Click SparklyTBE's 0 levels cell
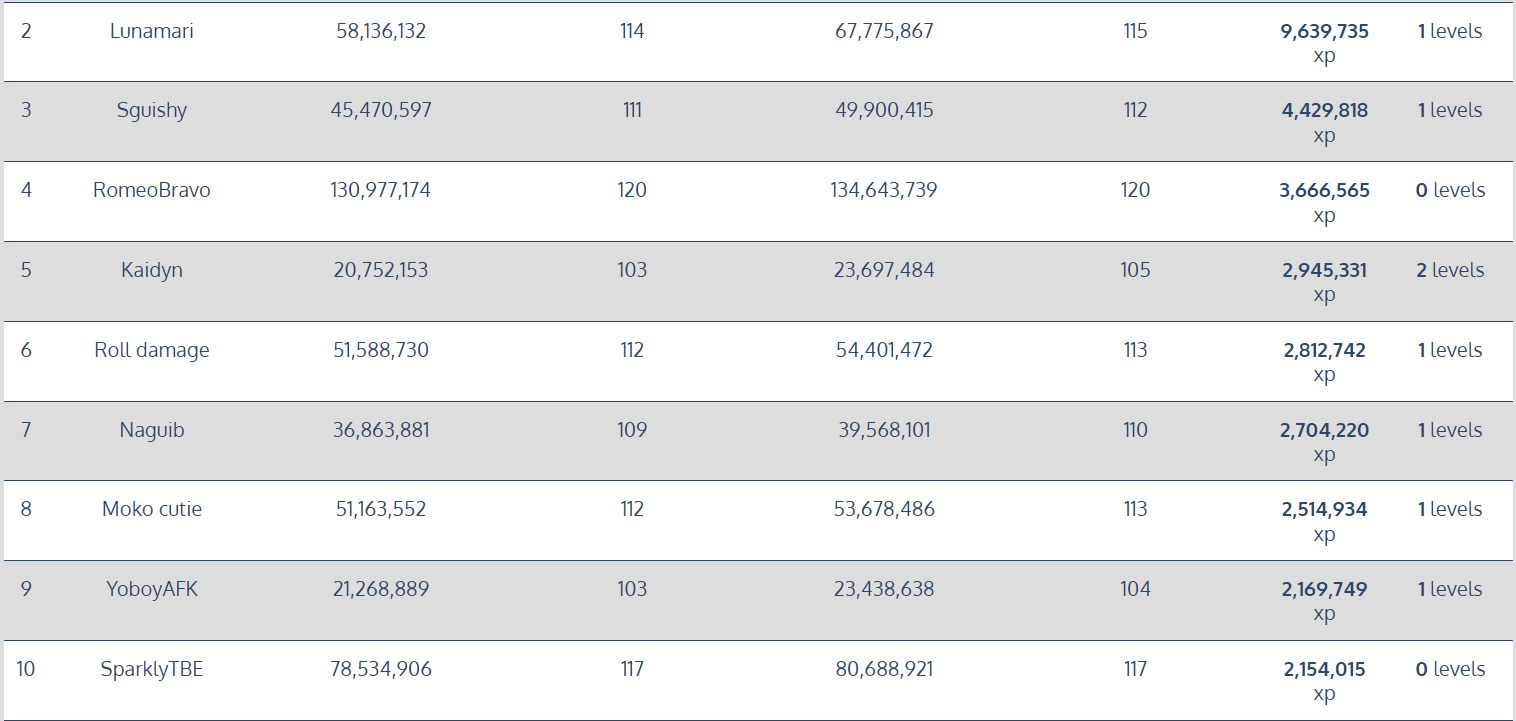Screen dimensions: 1516x721 1450,669
